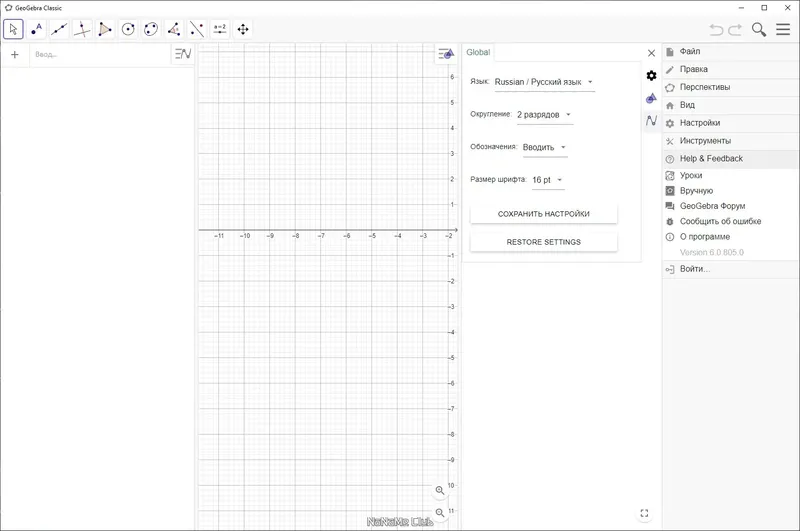Click the plus icon in Algebra view
The height and width of the screenshot is (531, 800).
(15, 55)
